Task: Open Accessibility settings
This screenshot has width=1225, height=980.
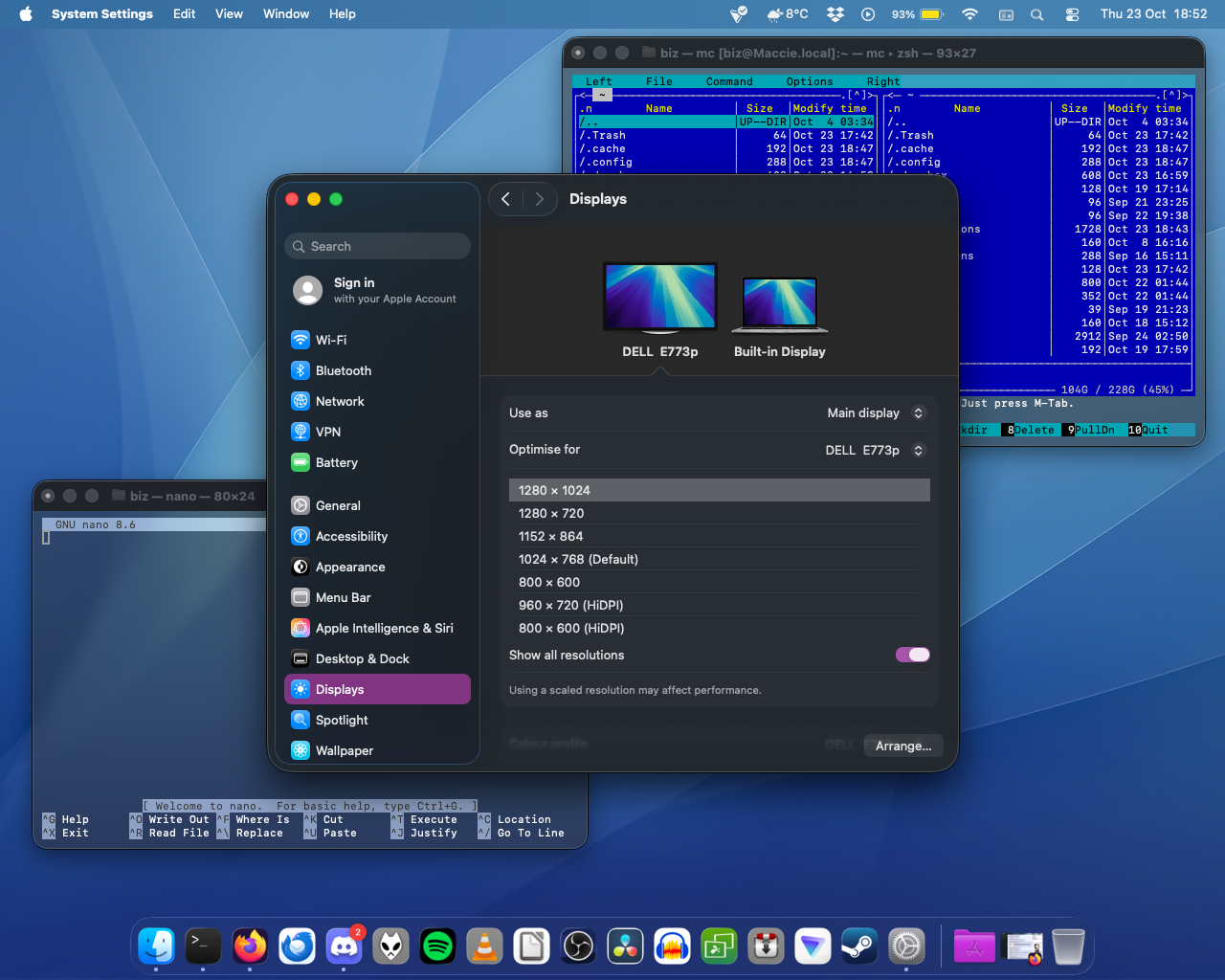Action: coord(351,536)
